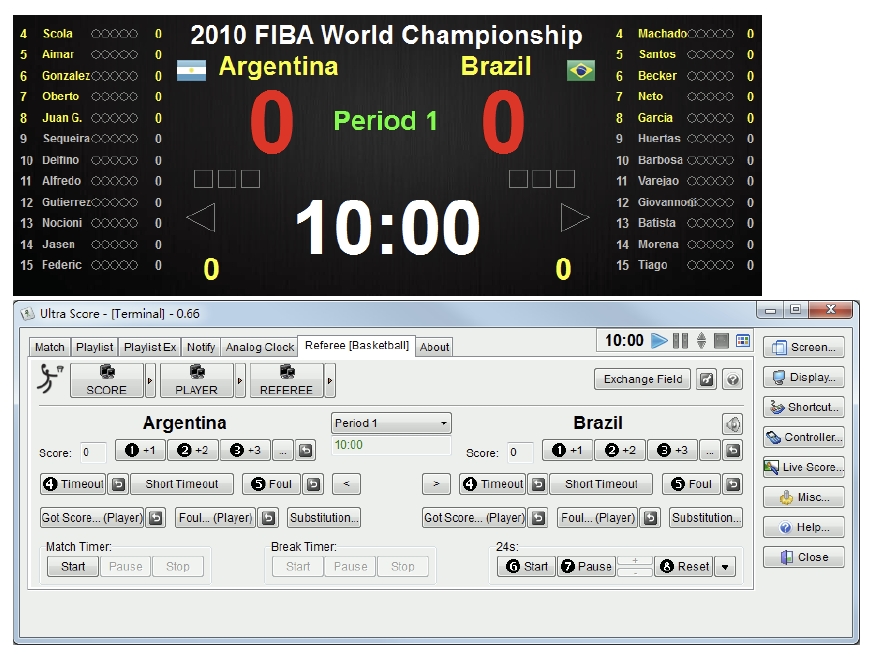Undo Argentina team foul icon

pos(313,484)
